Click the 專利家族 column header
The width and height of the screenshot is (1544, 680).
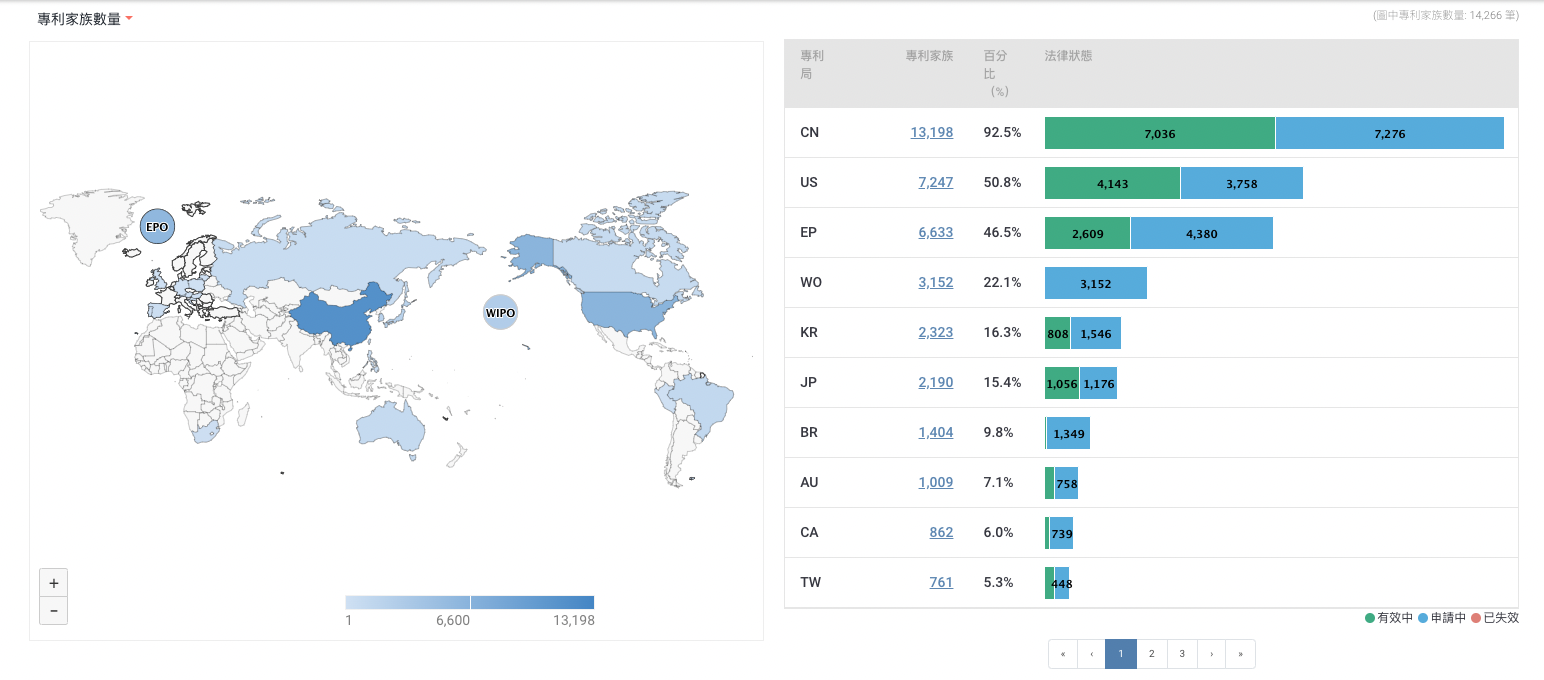click(x=929, y=56)
